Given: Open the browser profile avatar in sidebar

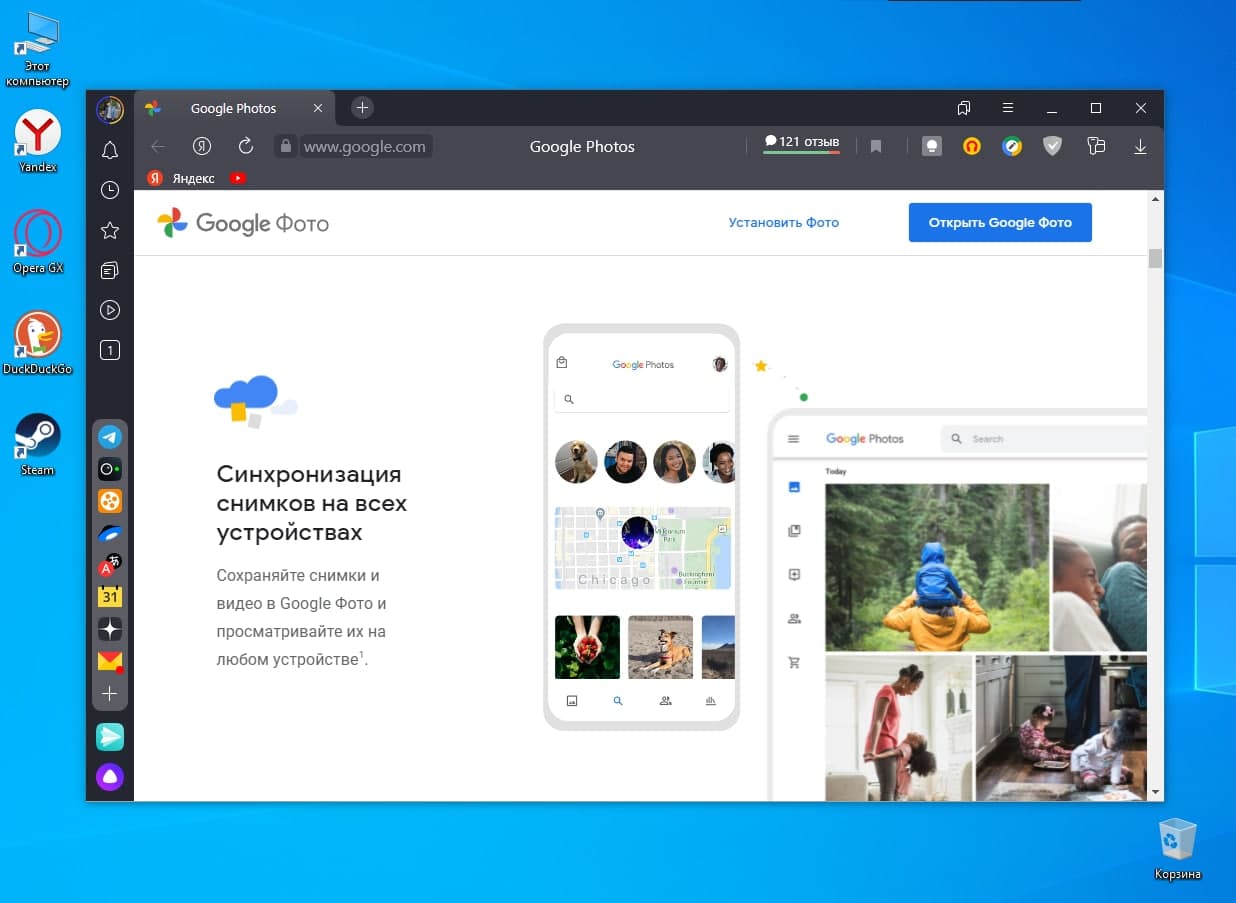Looking at the screenshot, I should point(110,109).
